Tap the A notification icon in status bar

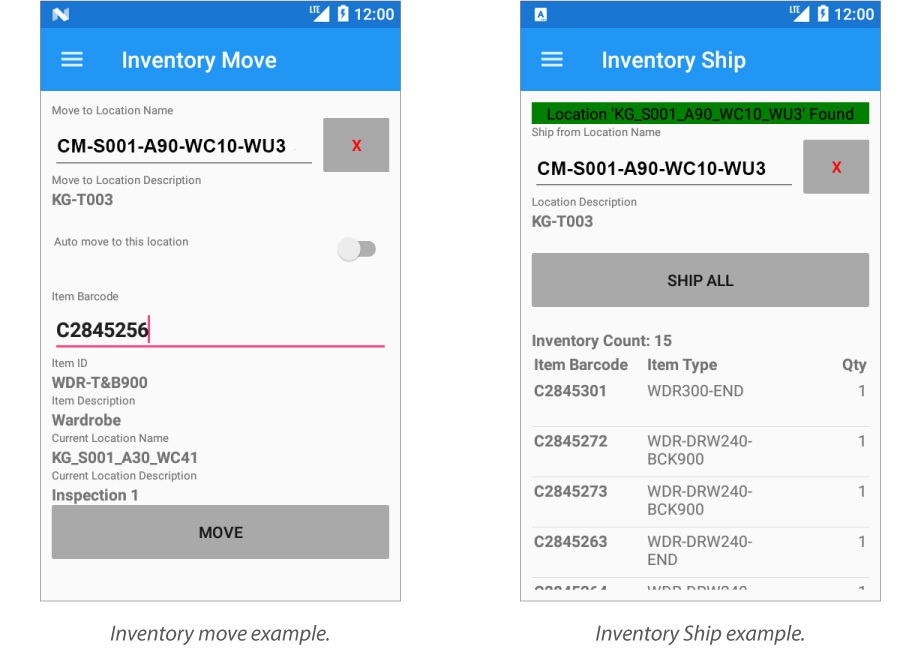pyautogui.click(x=541, y=14)
